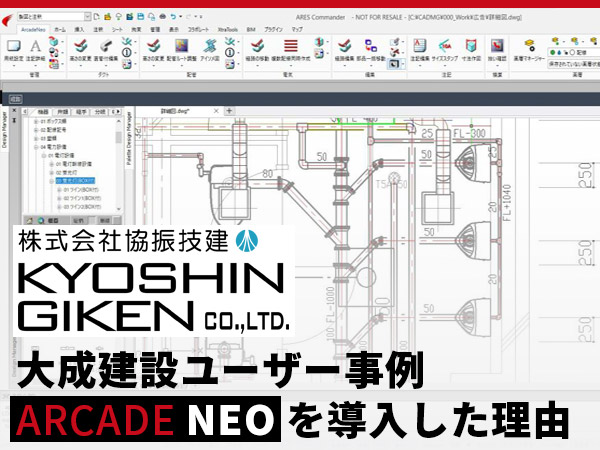Click the tree scrollbar up arrow
The width and height of the screenshot is (600, 450).
click(x=119, y=121)
